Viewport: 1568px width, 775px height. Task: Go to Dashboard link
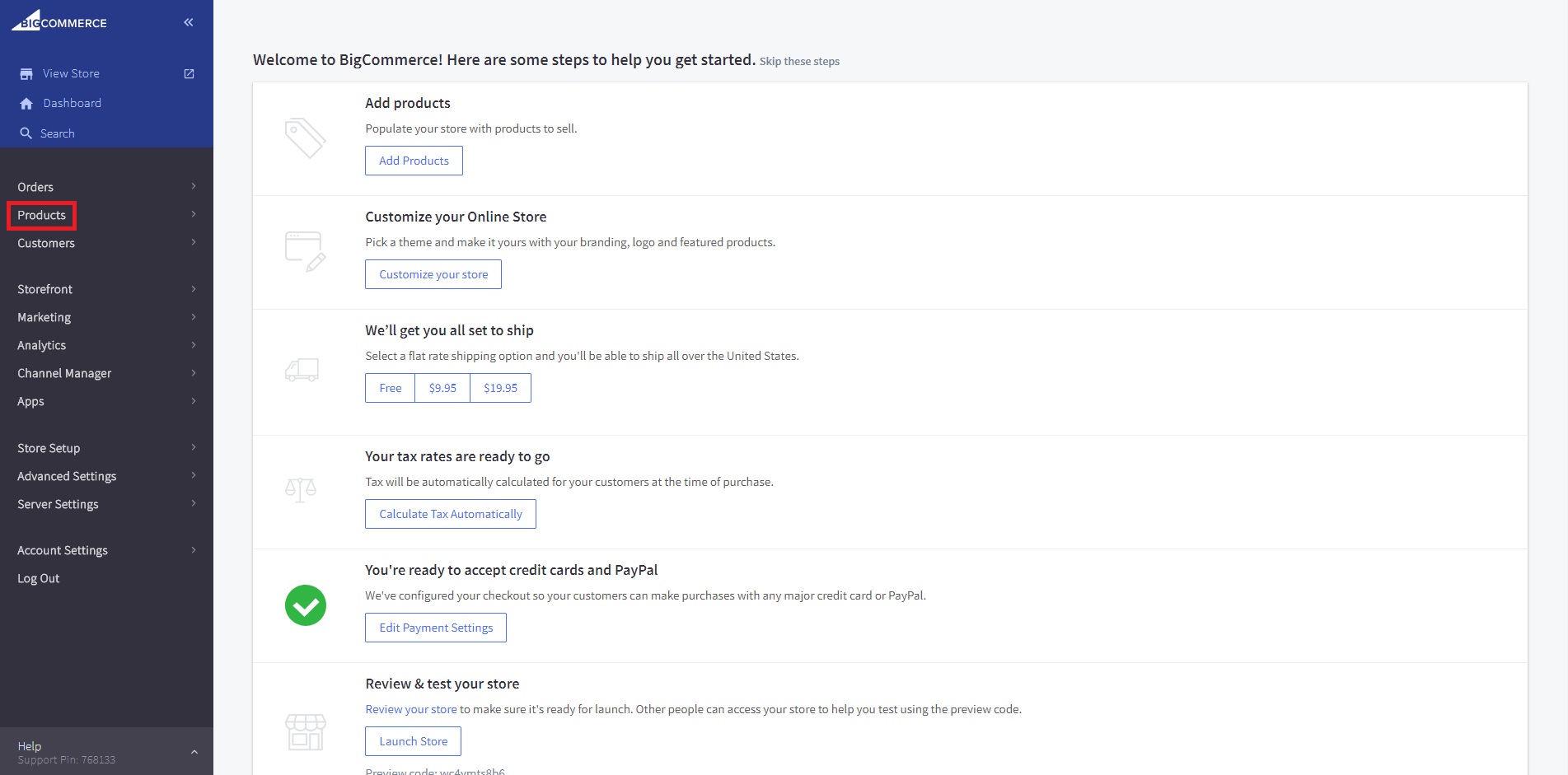(73, 103)
